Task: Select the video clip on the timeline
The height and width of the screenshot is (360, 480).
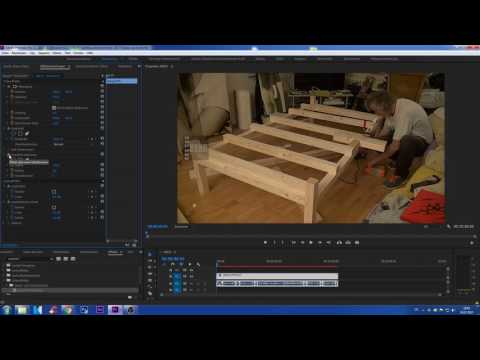Action: coord(277,275)
